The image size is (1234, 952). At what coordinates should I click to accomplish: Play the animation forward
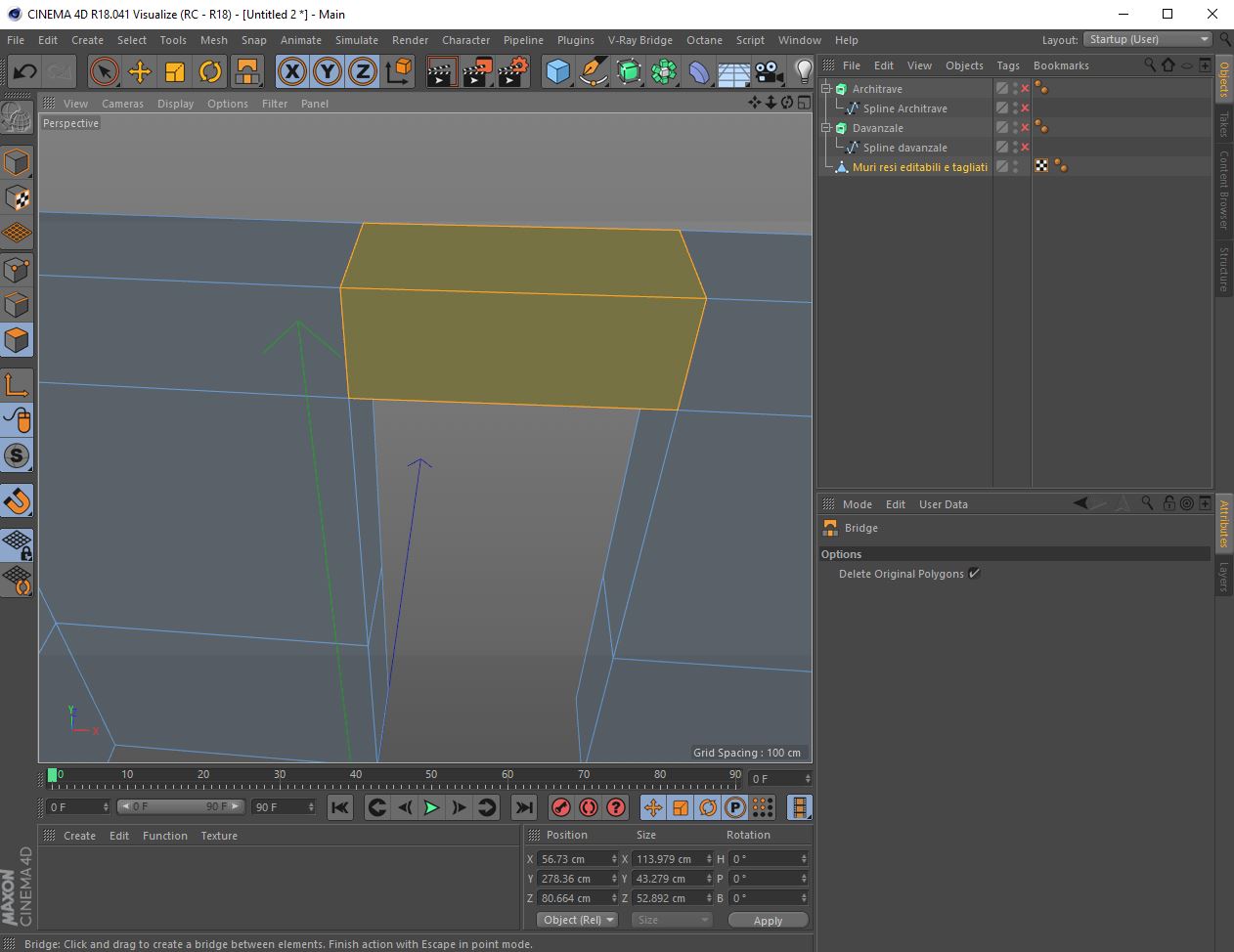[x=431, y=807]
